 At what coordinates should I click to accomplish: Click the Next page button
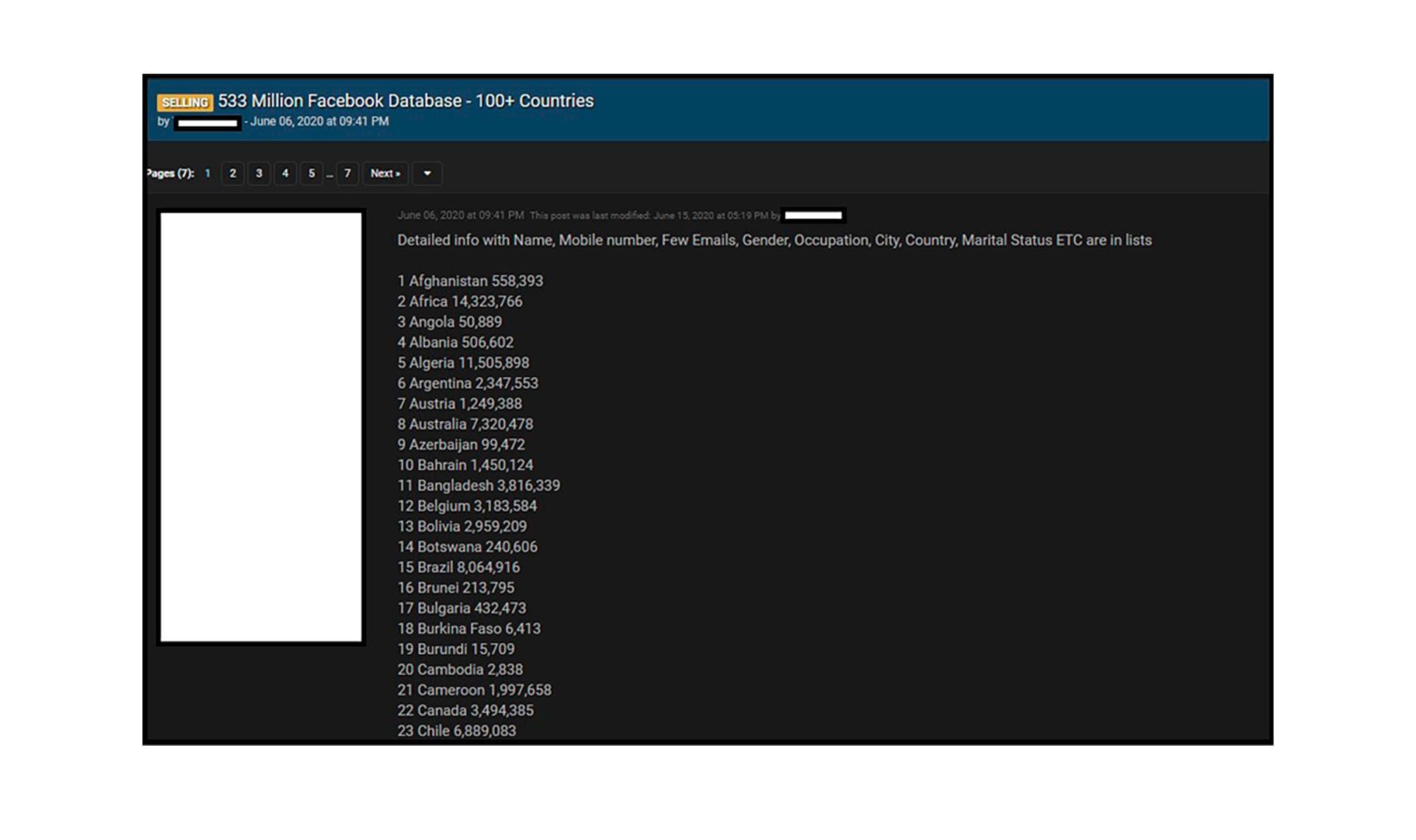(x=385, y=173)
